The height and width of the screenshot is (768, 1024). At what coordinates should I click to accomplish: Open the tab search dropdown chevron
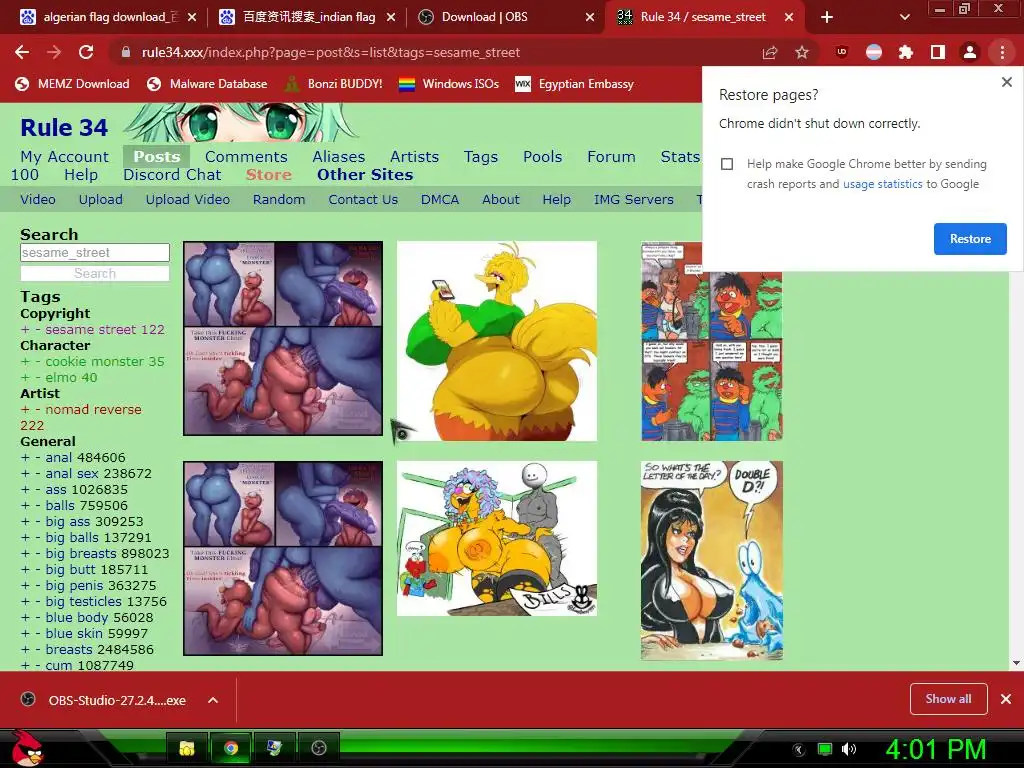904,17
